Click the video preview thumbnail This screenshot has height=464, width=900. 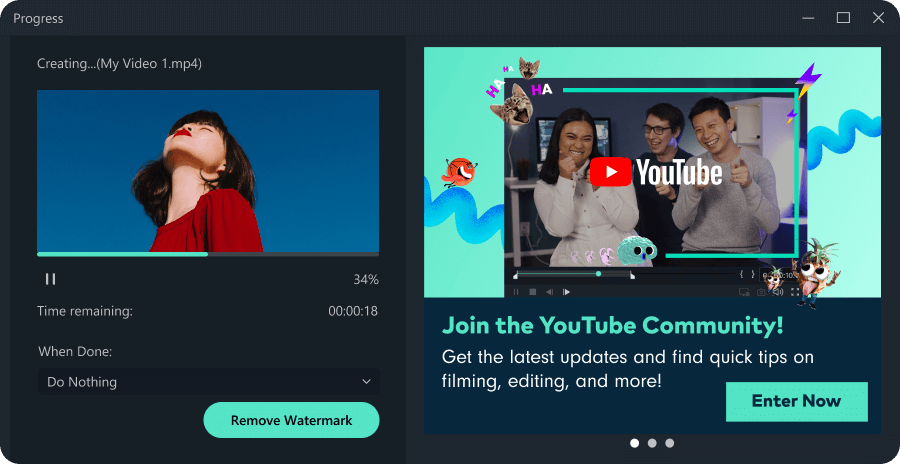click(208, 171)
